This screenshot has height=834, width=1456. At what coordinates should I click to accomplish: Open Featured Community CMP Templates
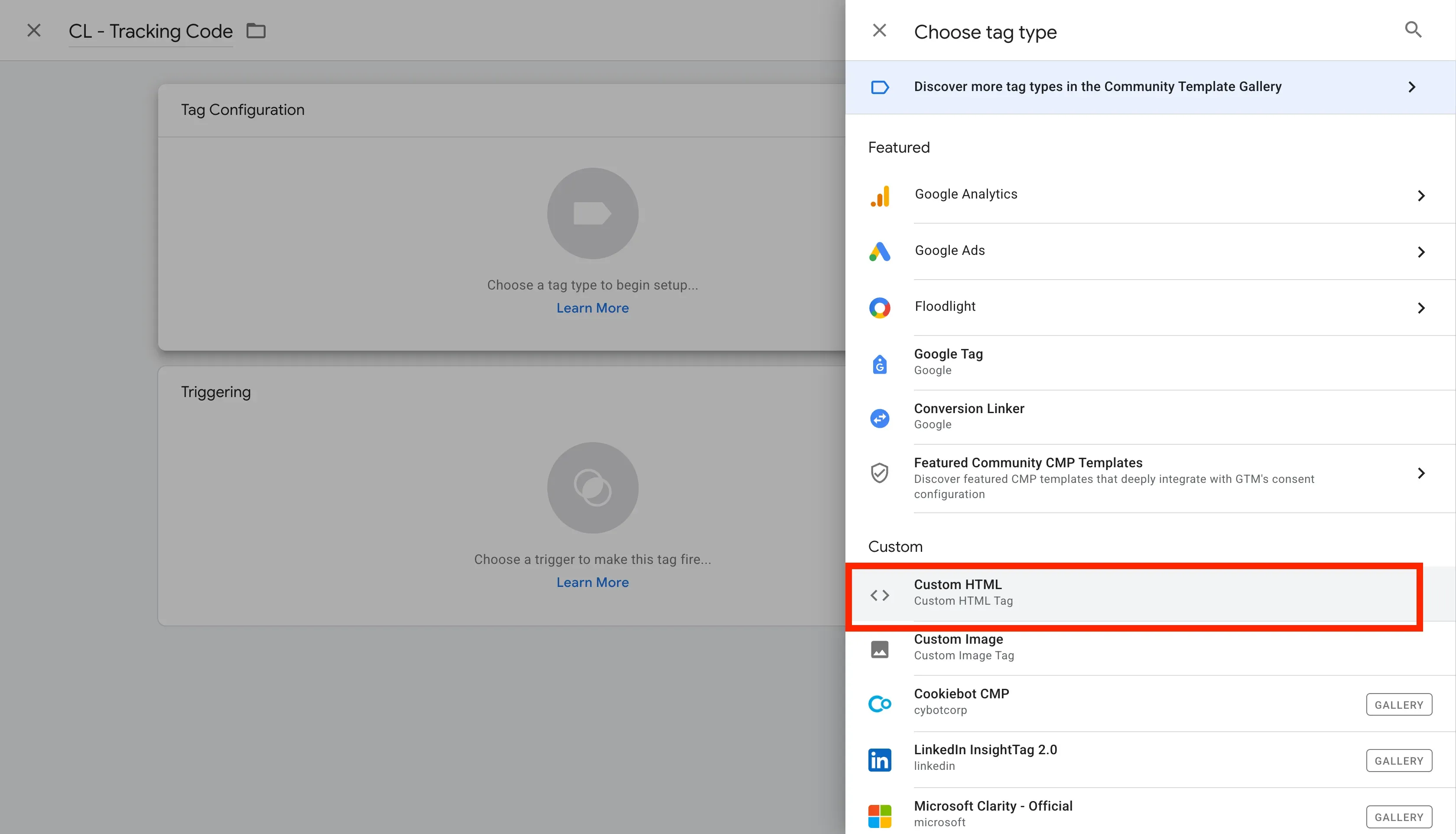pos(1150,478)
